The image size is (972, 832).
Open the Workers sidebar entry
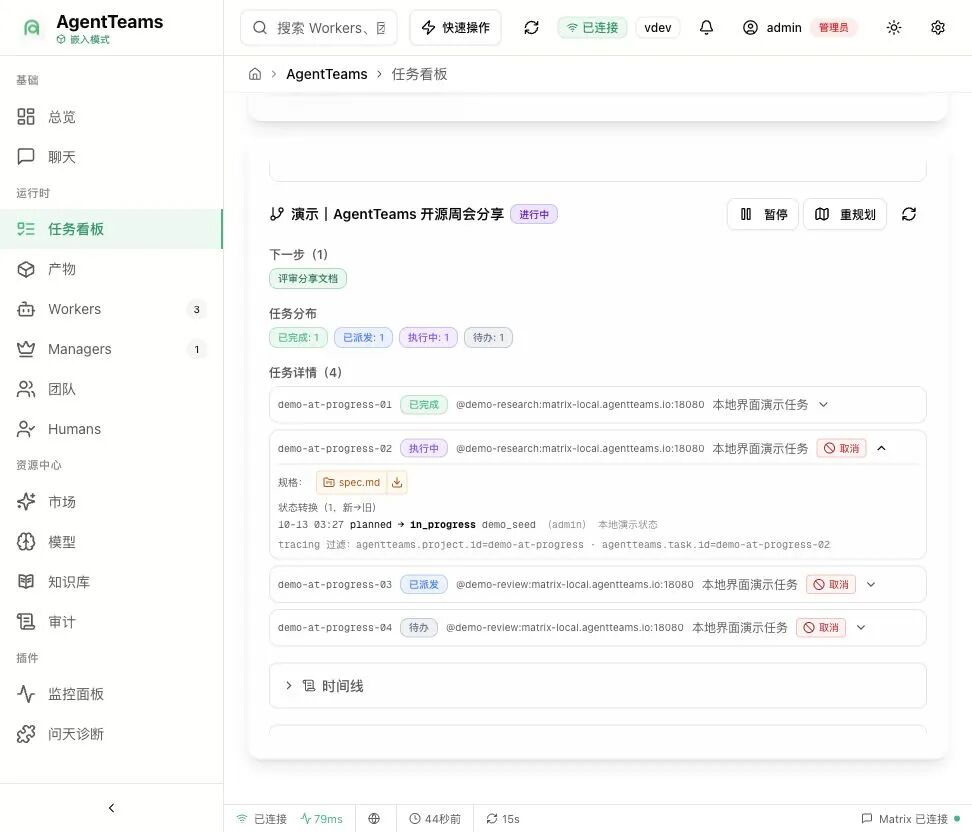point(112,309)
